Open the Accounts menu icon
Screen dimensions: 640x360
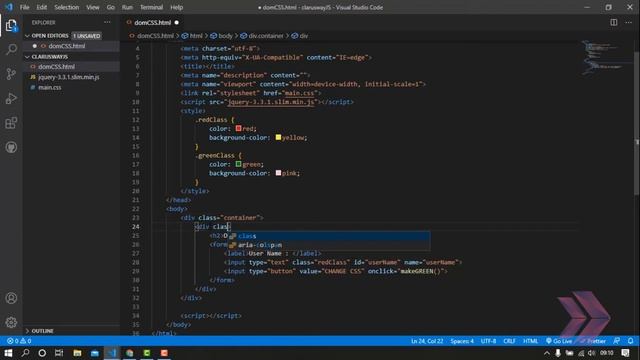[11, 298]
